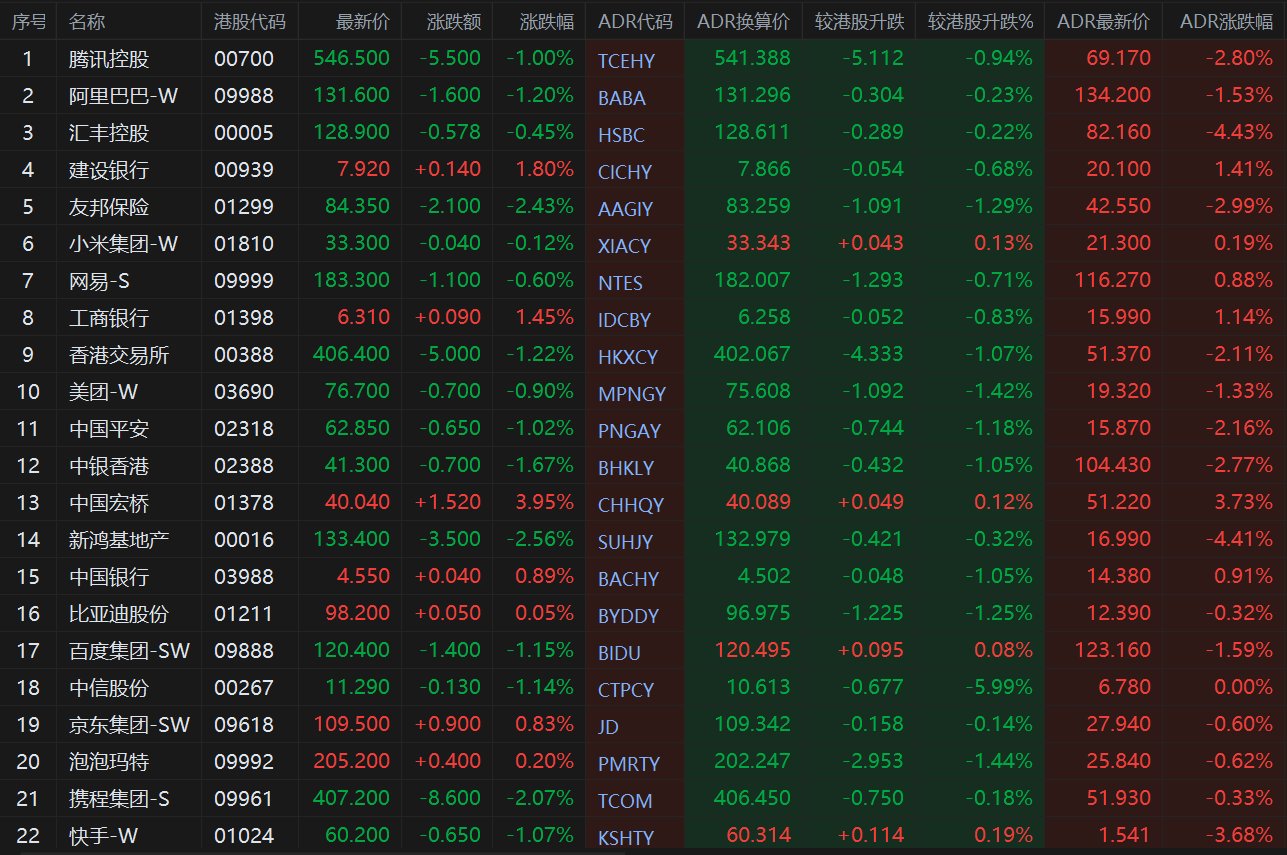Choose the CTPCY ADR code
Viewport: 1287px width, 855px height.
[626, 690]
